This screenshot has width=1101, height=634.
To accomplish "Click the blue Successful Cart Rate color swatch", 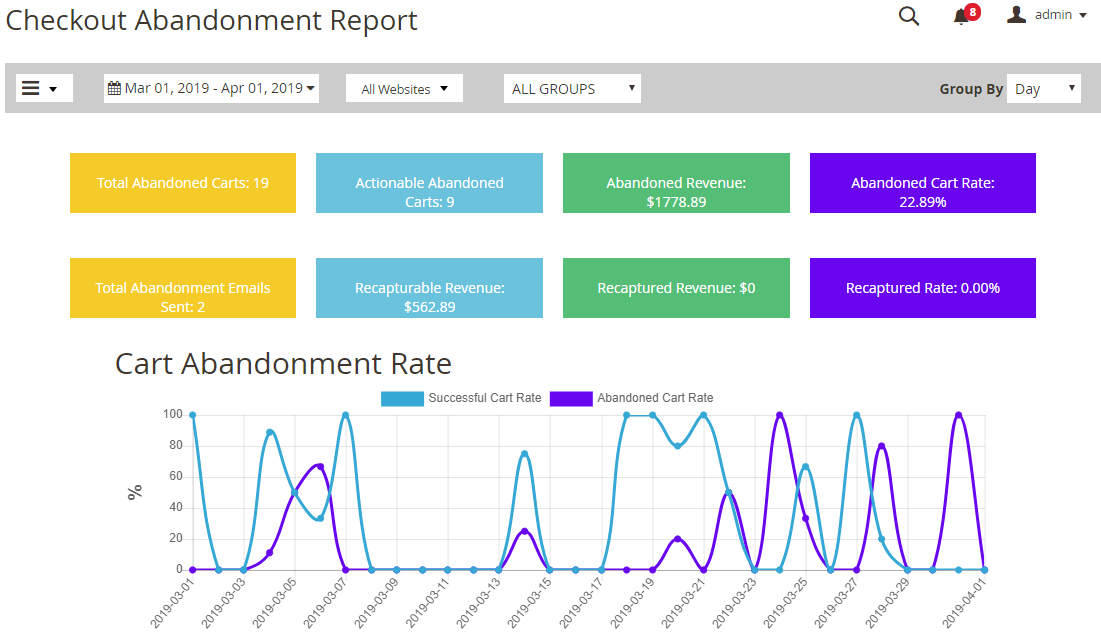I will pyautogui.click(x=403, y=398).
